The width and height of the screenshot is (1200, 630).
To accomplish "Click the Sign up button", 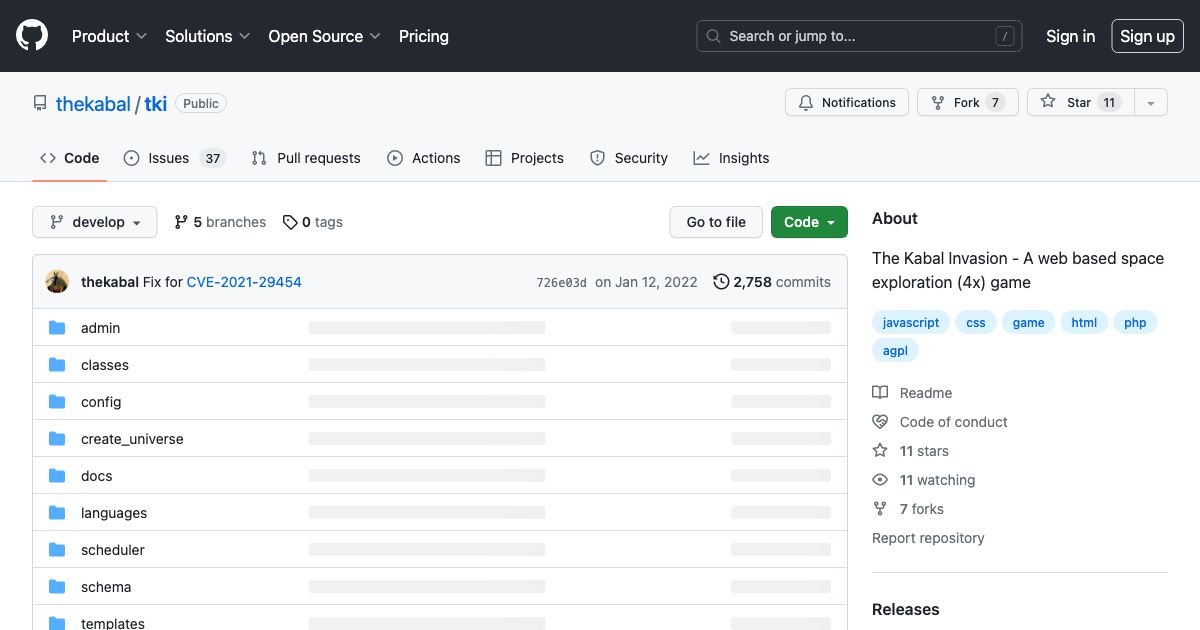I will (x=1147, y=36).
